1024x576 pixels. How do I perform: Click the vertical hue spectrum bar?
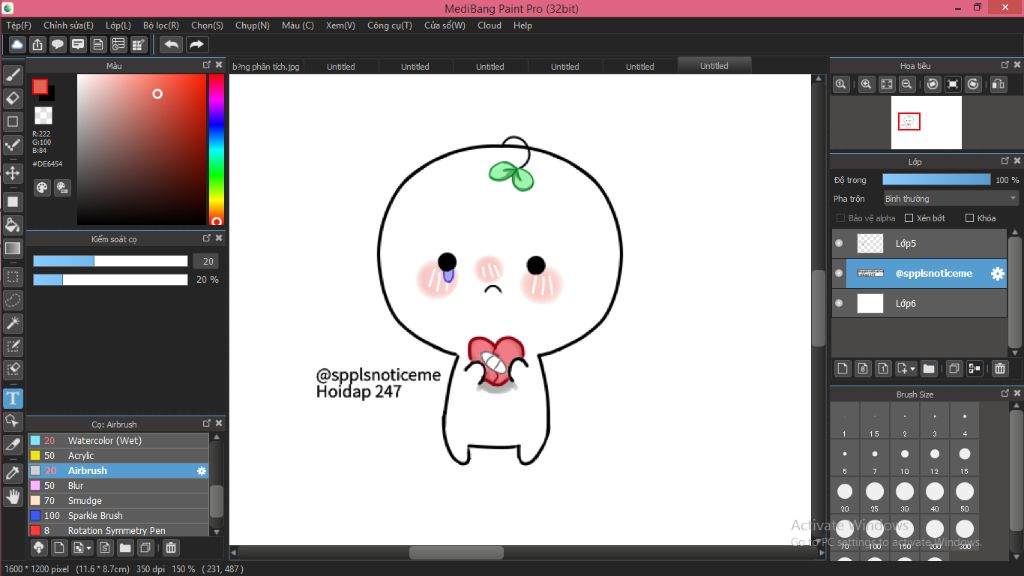coord(216,150)
